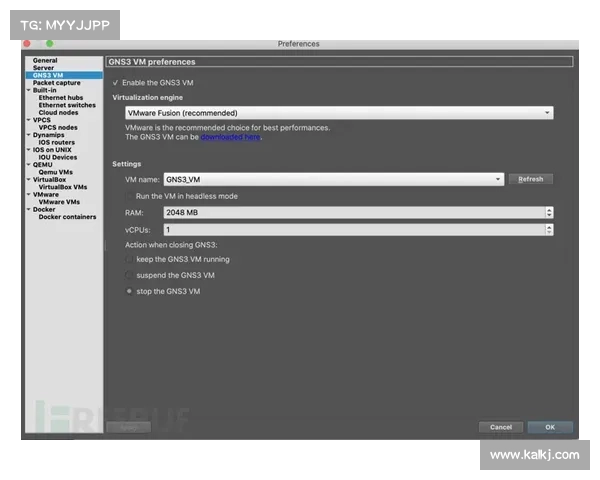
Task: Open Cloud nodes settings
Action: coord(58,113)
